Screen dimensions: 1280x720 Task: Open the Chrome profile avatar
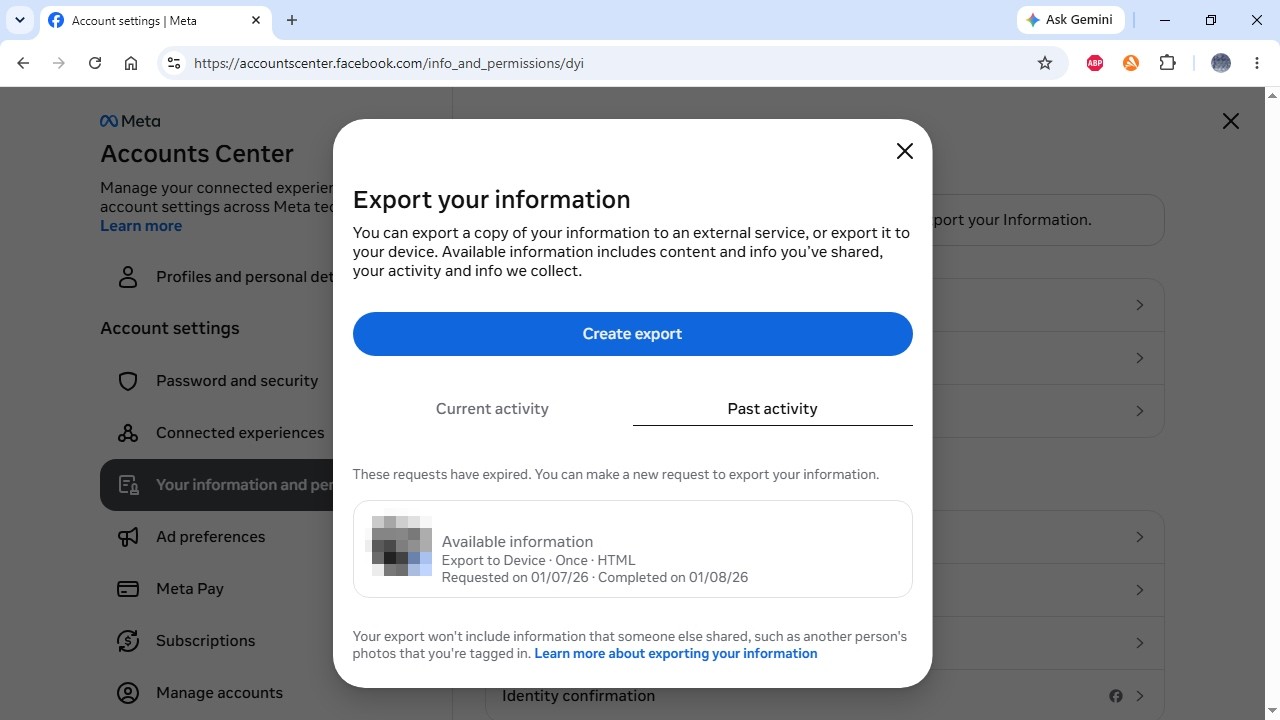tap(1221, 63)
